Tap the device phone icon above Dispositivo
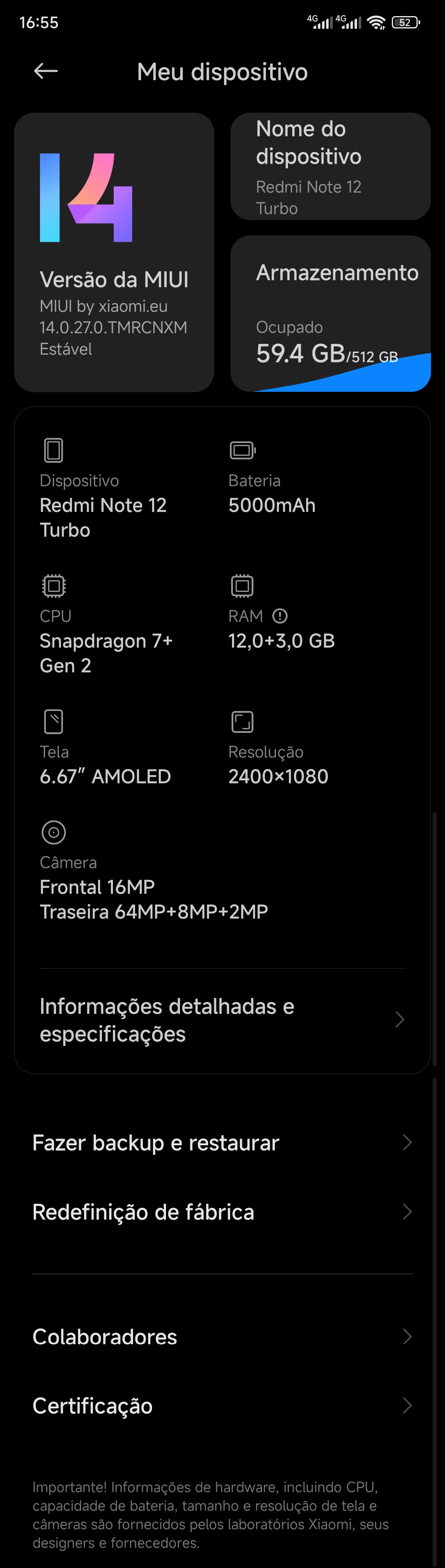The width and height of the screenshot is (445, 1568). (54, 450)
